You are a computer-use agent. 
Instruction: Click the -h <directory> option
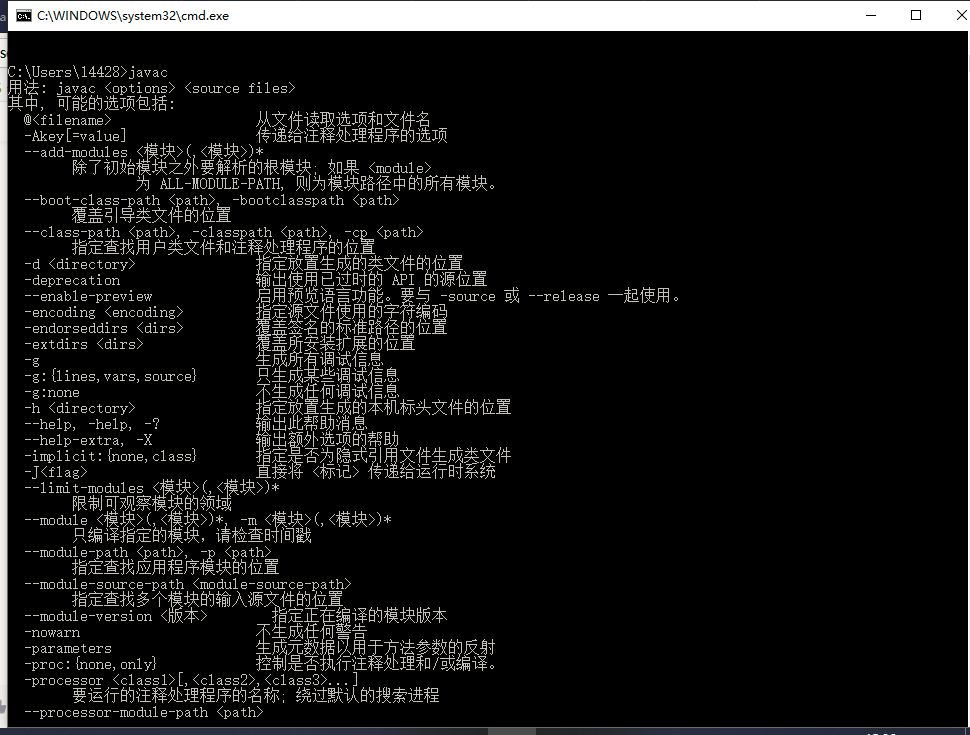tap(79, 409)
